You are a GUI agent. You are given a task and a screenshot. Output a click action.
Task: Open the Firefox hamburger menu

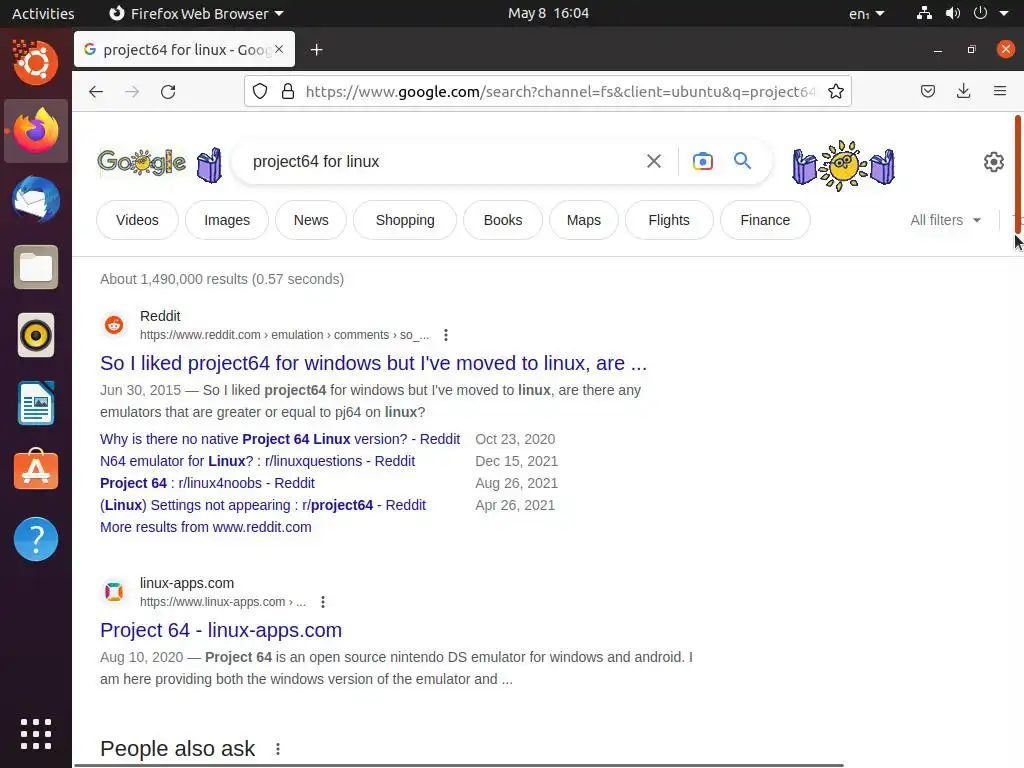pyautogui.click(x=1000, y=91)
